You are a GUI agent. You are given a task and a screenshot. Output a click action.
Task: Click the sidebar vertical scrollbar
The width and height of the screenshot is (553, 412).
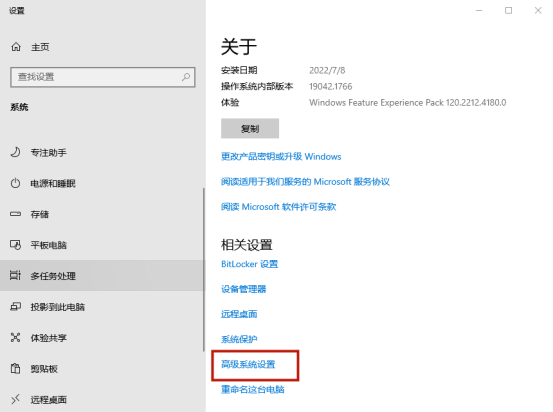click(203, 270)
